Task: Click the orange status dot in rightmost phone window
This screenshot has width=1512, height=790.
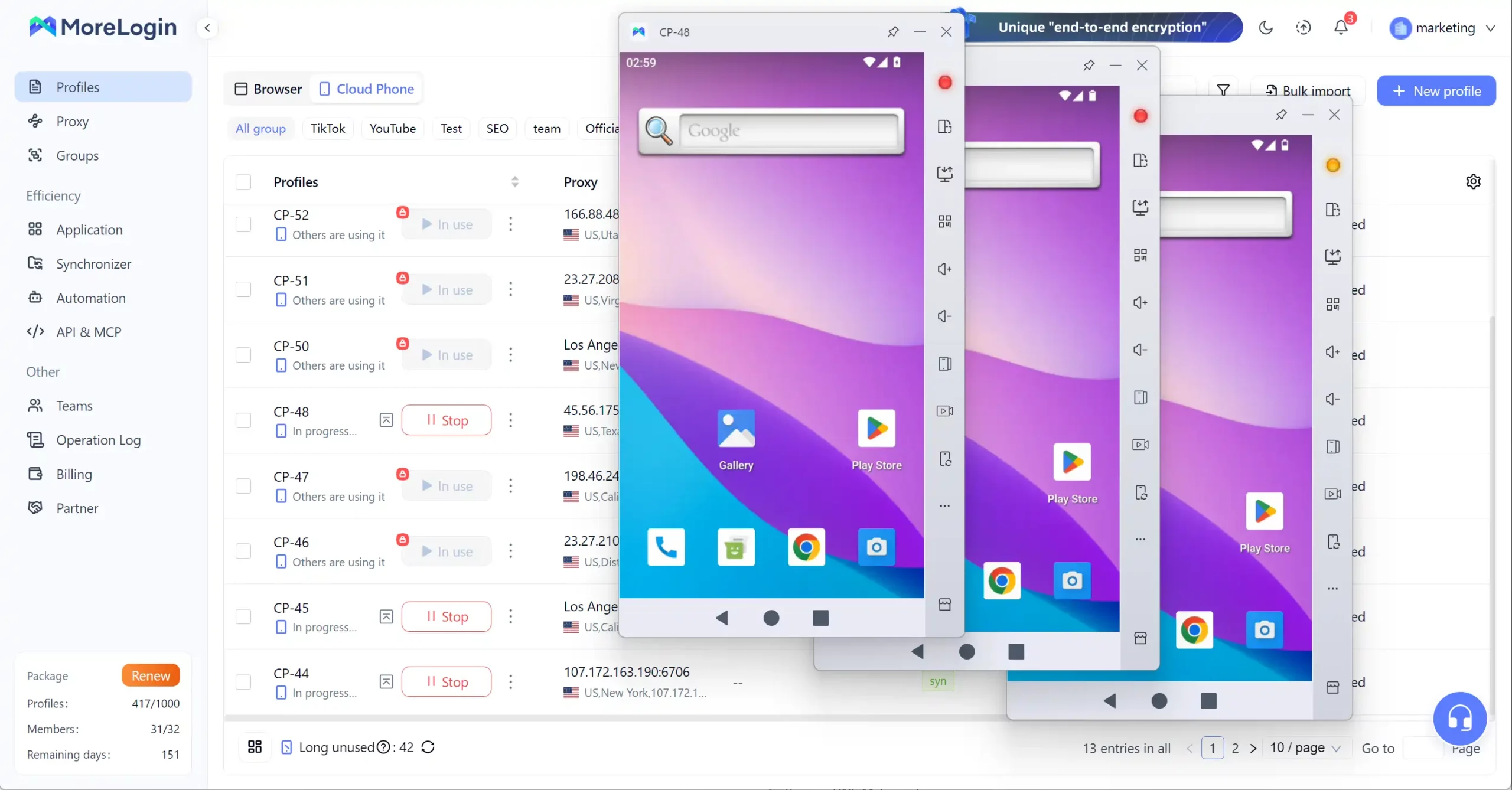Action: (1333, 165)
